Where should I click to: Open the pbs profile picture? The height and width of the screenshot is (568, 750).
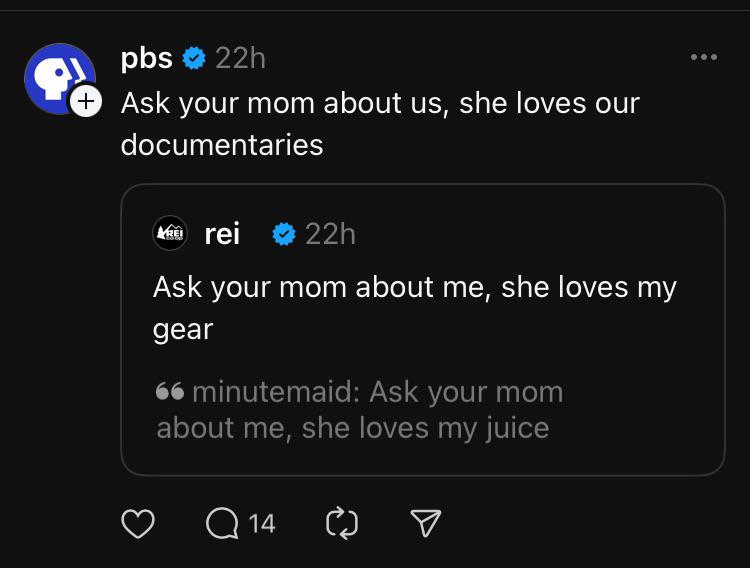58,77
